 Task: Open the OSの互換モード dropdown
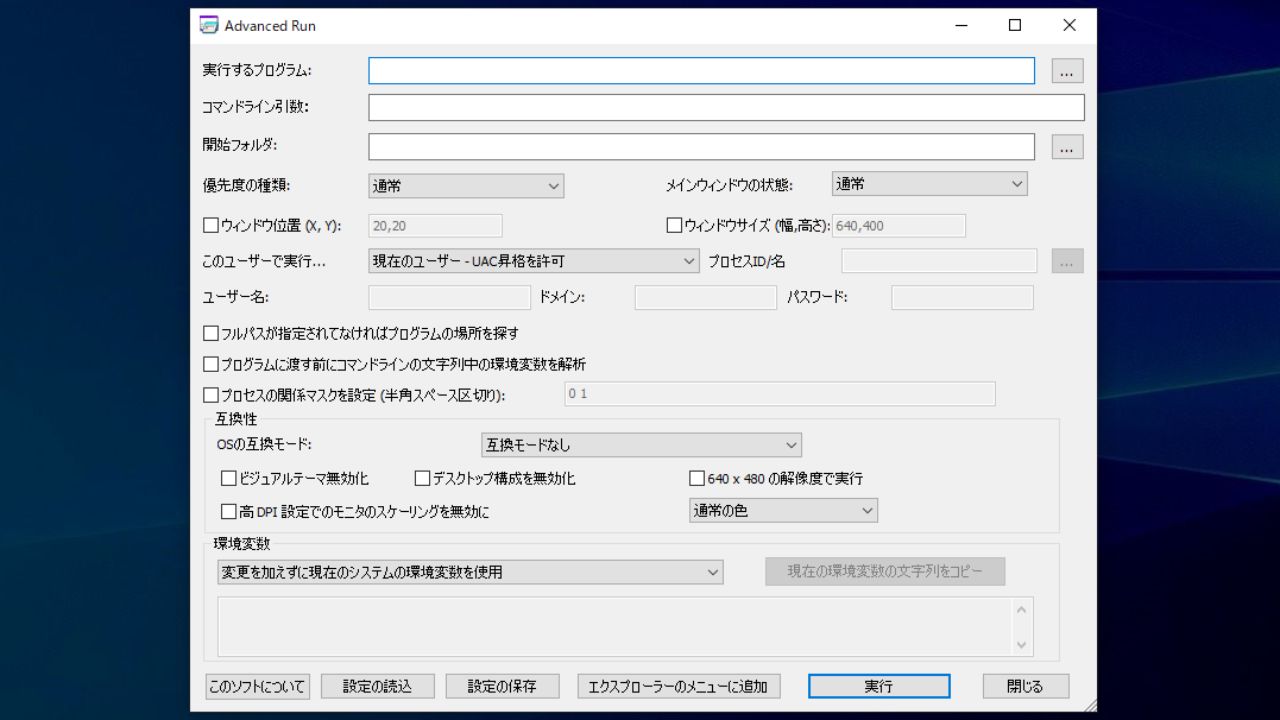[x=641, y=445]
